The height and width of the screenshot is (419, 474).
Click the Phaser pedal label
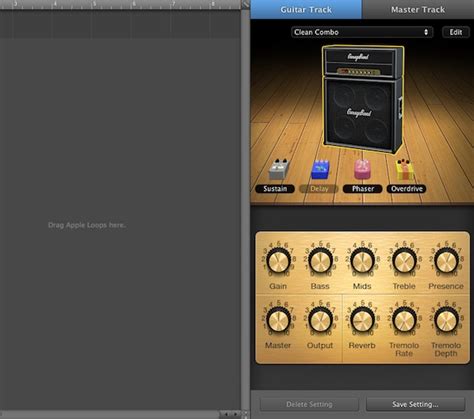point(363,189)
